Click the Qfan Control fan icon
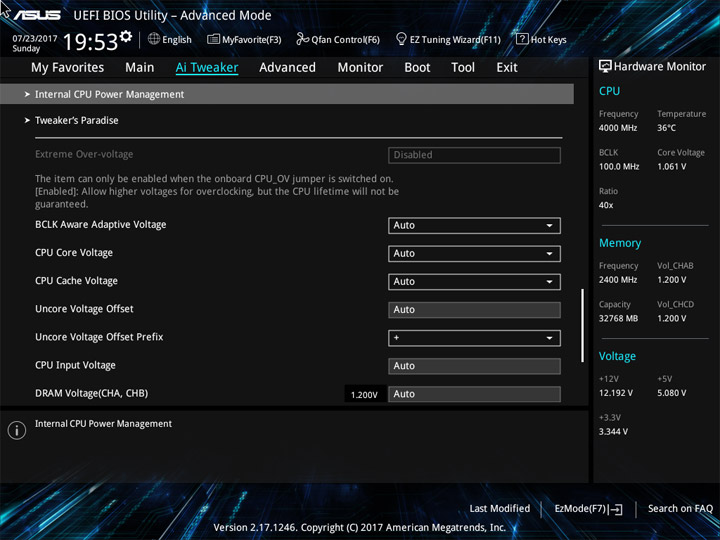The width and height of the screenshot is (720, 540). pos(302,39)
